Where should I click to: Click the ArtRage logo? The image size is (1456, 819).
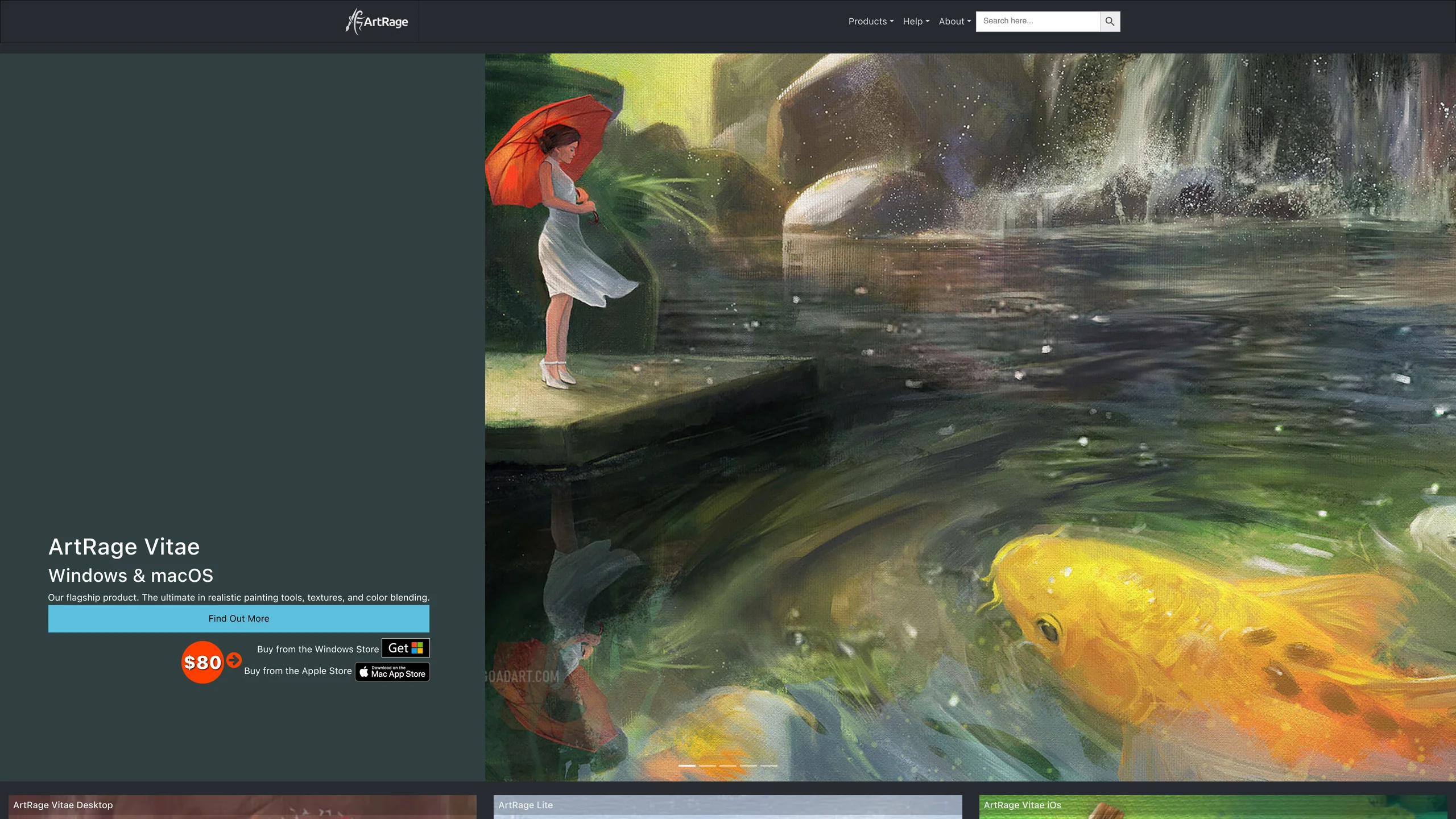pos(377,22)
